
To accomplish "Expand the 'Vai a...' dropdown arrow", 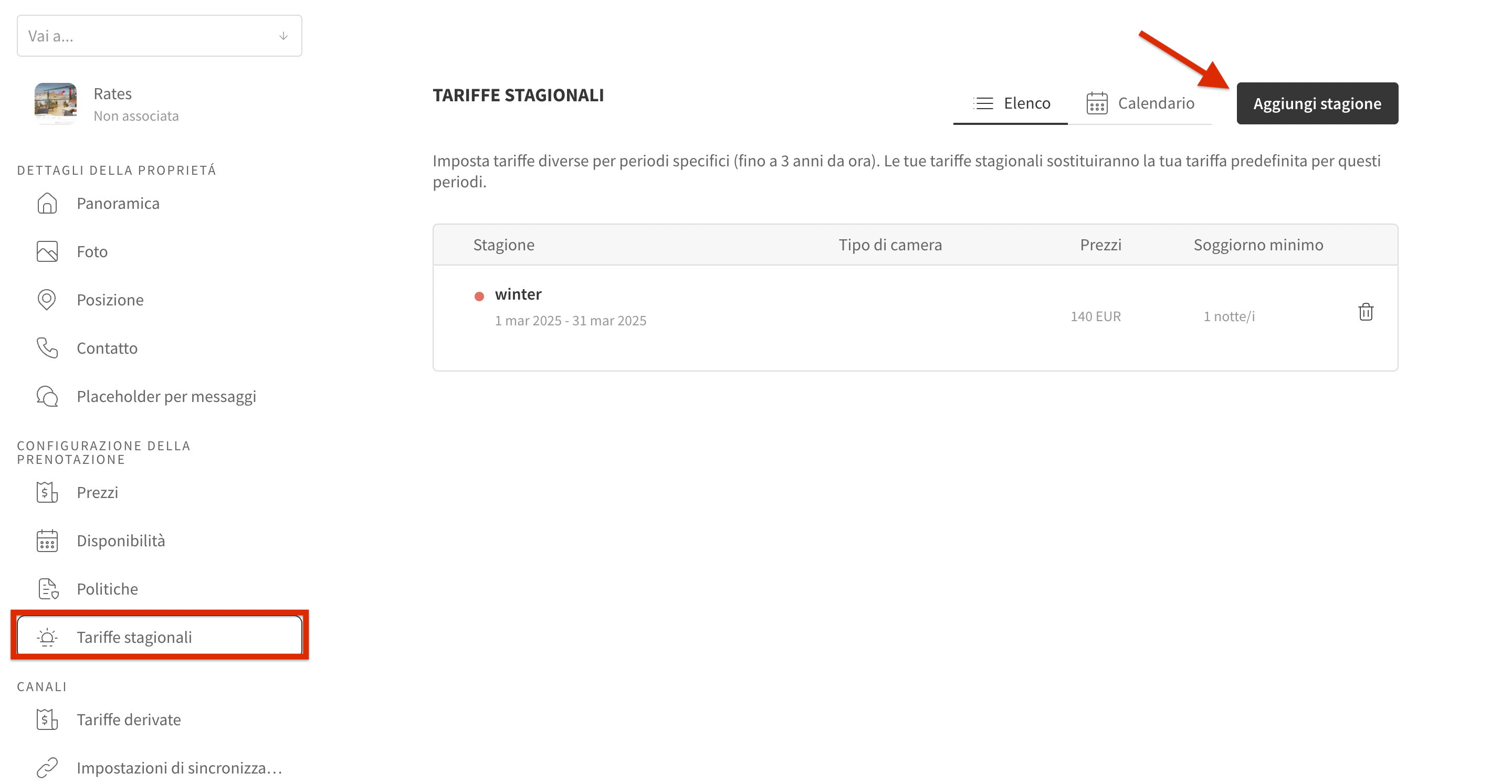I will (x=283, y=36).
